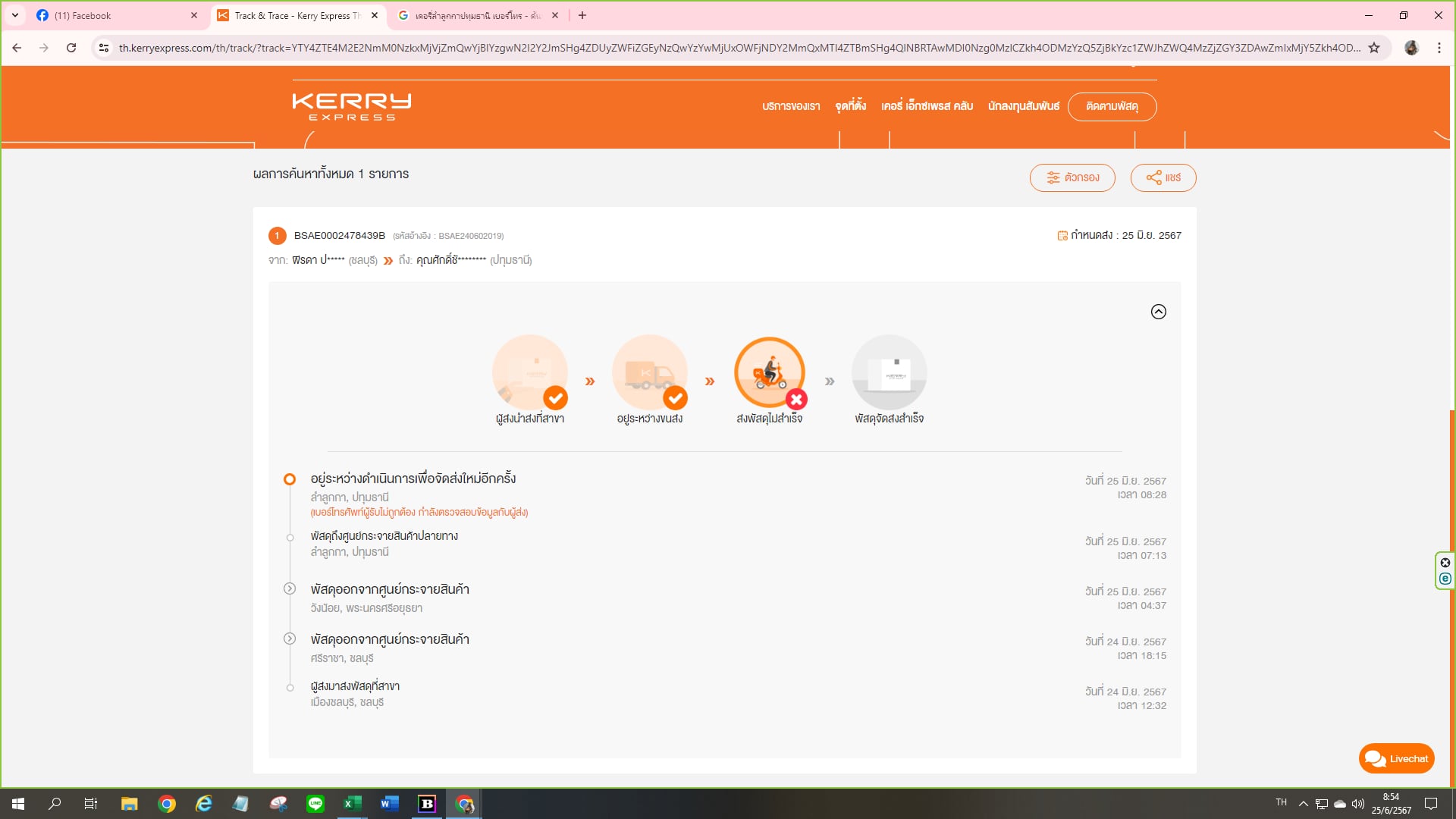Click the address bar URL

pyautogui.click(x=739, y=48)
